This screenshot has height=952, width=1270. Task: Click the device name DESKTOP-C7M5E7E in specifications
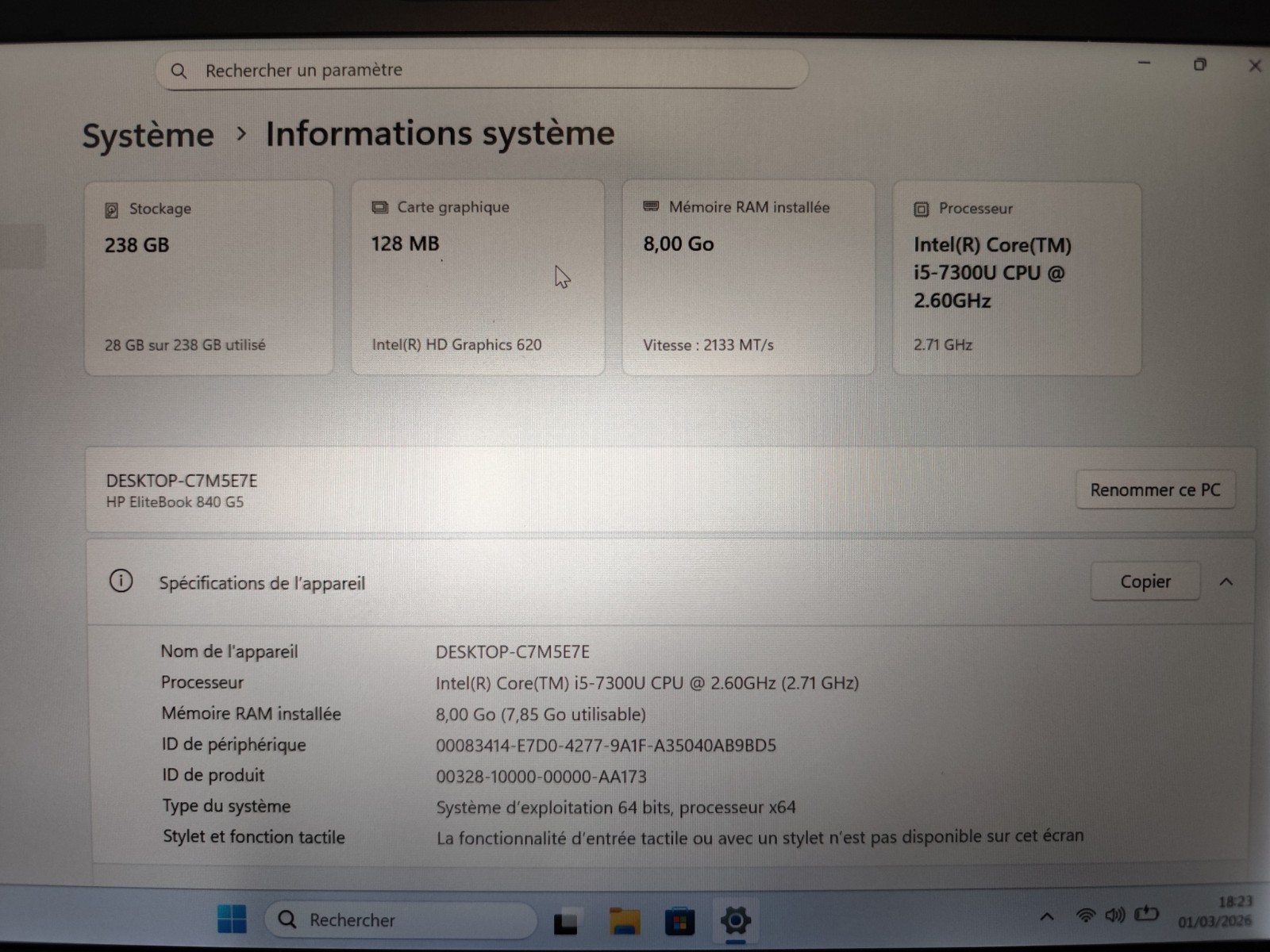click(x=513, y=652)
